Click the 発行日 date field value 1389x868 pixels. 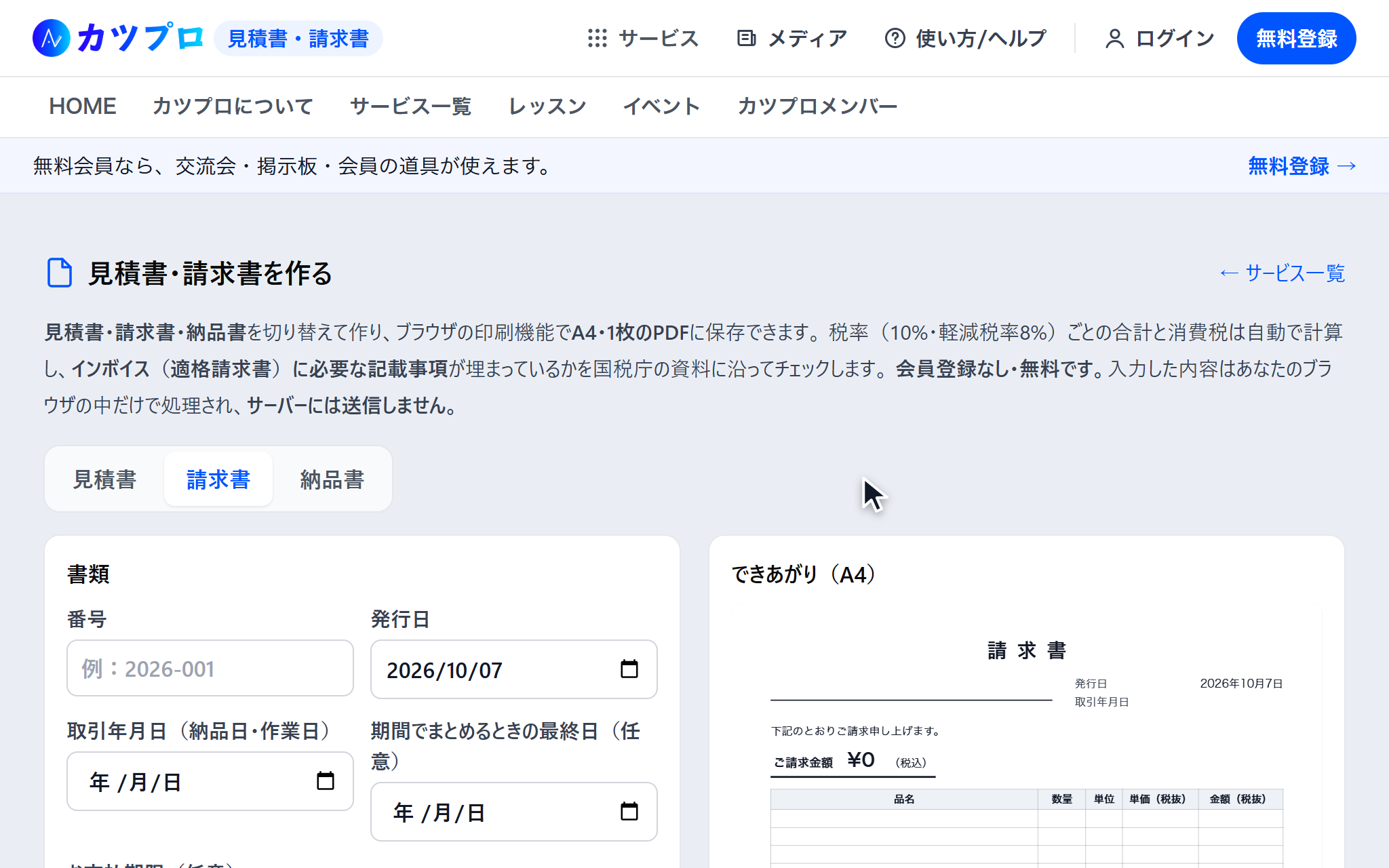pyautogui.click(x=445, y=670)
